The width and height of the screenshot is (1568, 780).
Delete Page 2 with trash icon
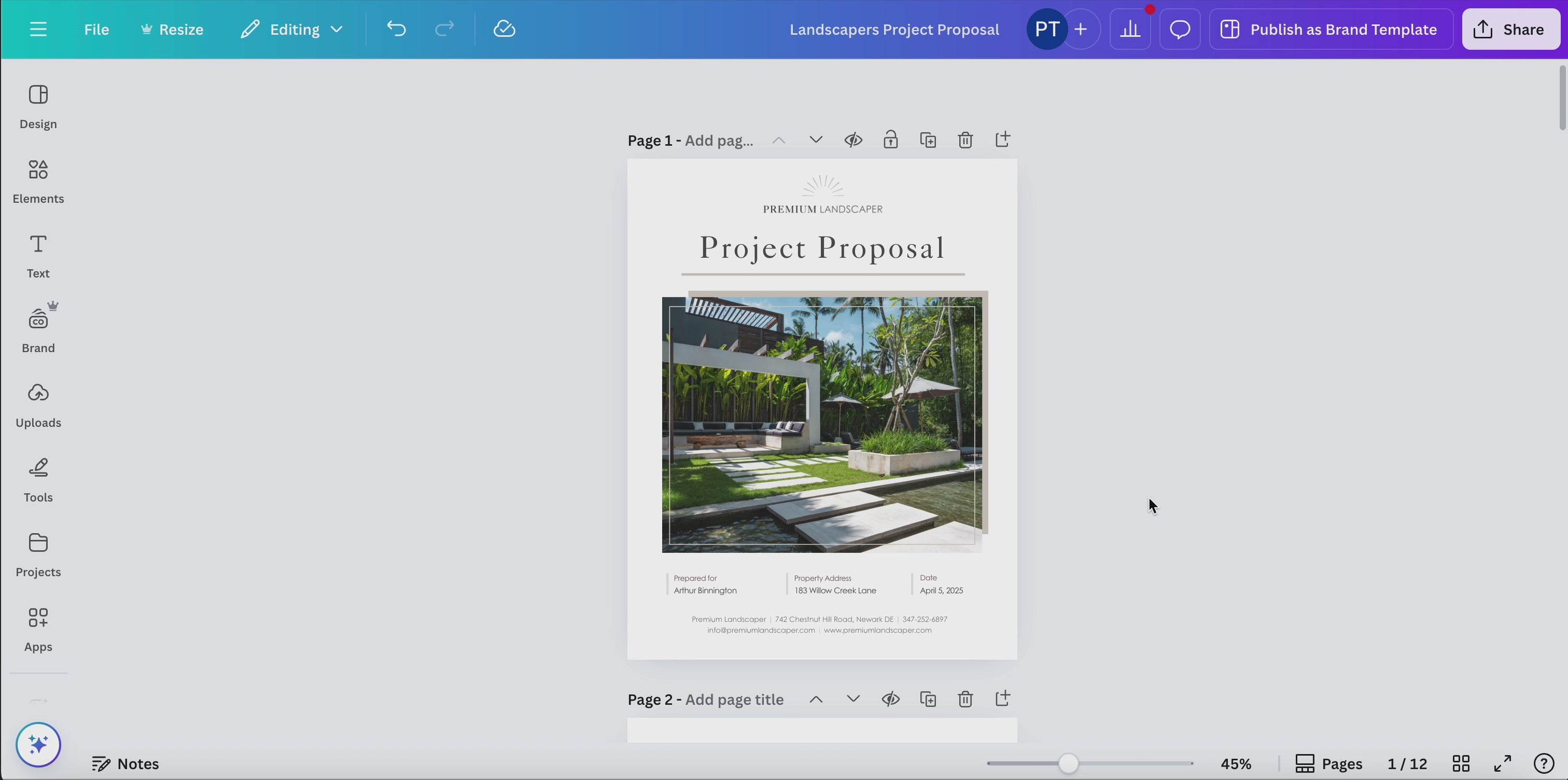coord(965,699)
